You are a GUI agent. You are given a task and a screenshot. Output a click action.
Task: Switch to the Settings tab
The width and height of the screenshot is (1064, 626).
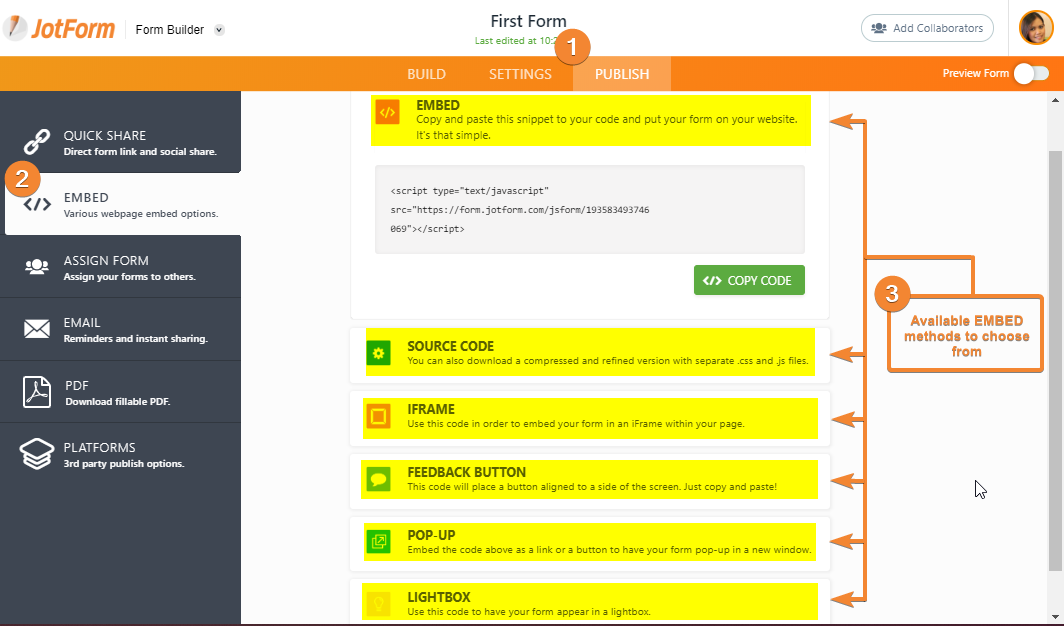[520, 74]
